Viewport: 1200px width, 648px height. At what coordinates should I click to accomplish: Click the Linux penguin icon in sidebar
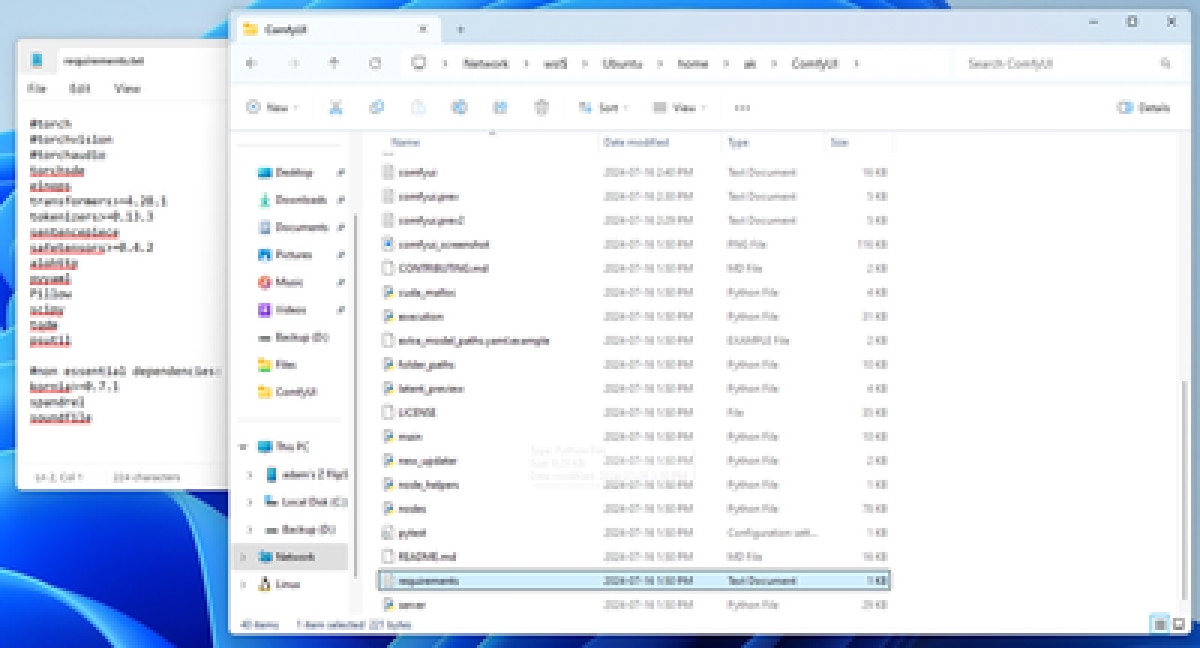pos(265,584)
